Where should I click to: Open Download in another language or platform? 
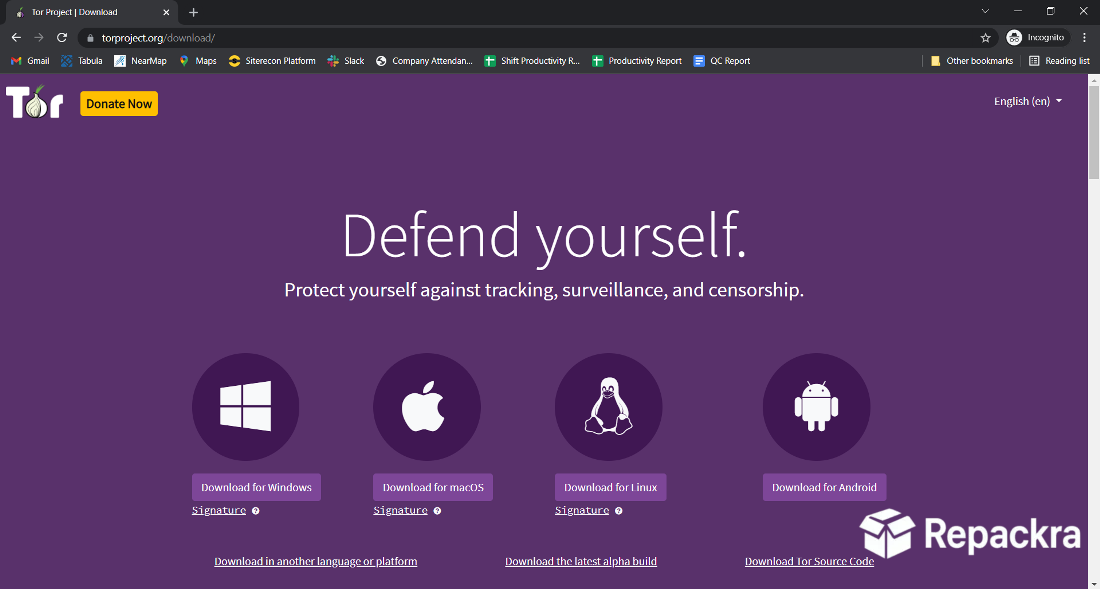316,562
